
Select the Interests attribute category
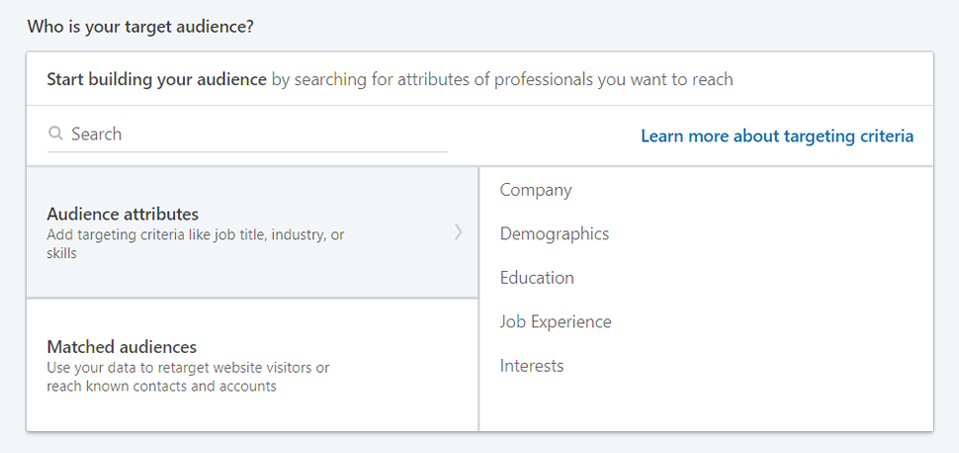(x=532, y=366)
